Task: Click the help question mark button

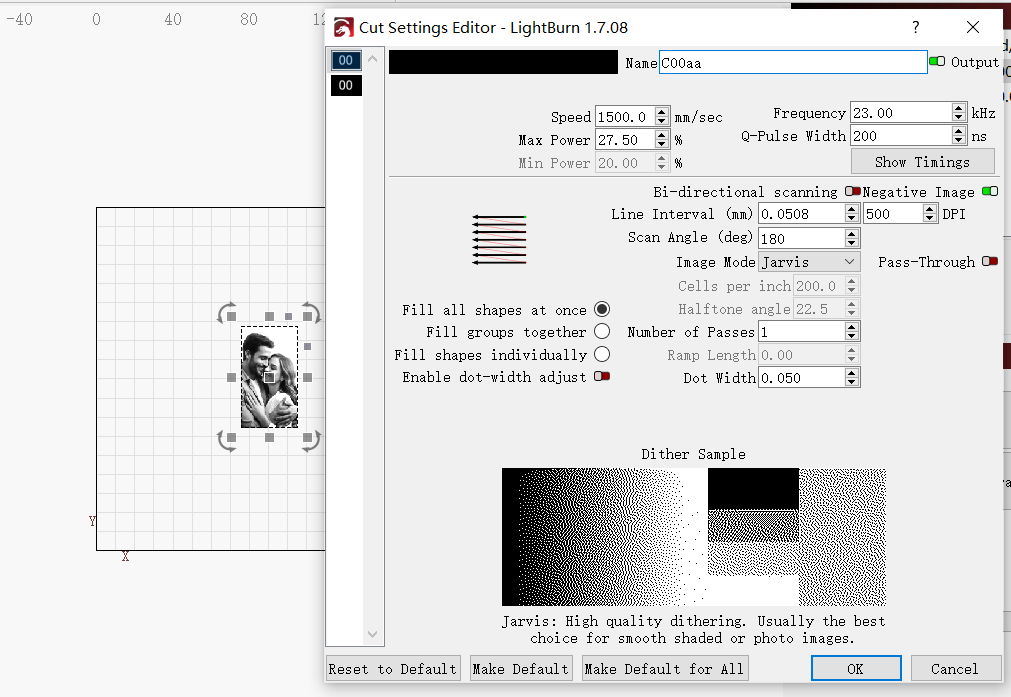Action: point(915,28)
